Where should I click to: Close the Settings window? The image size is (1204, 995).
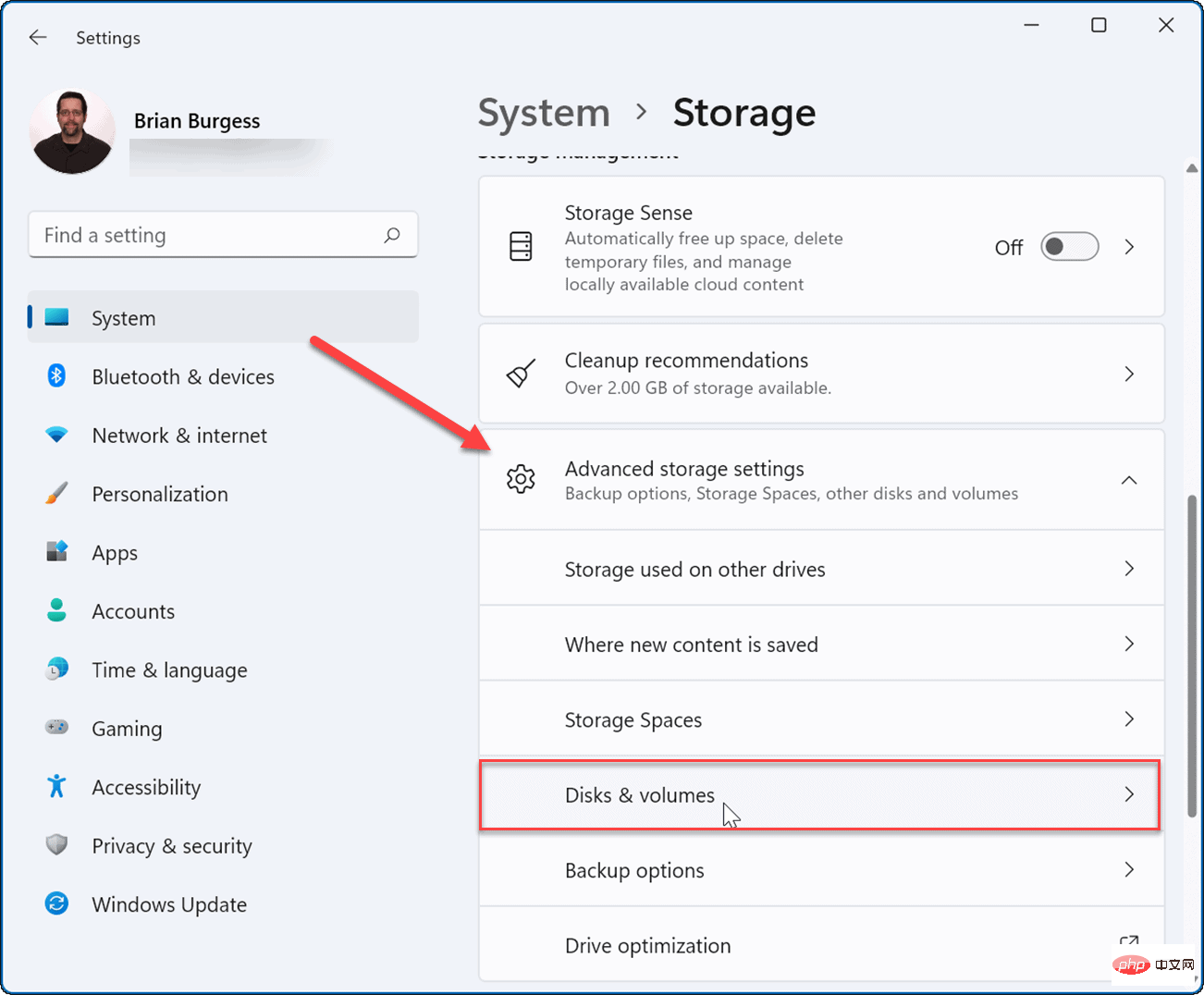tap(1166, 25)
